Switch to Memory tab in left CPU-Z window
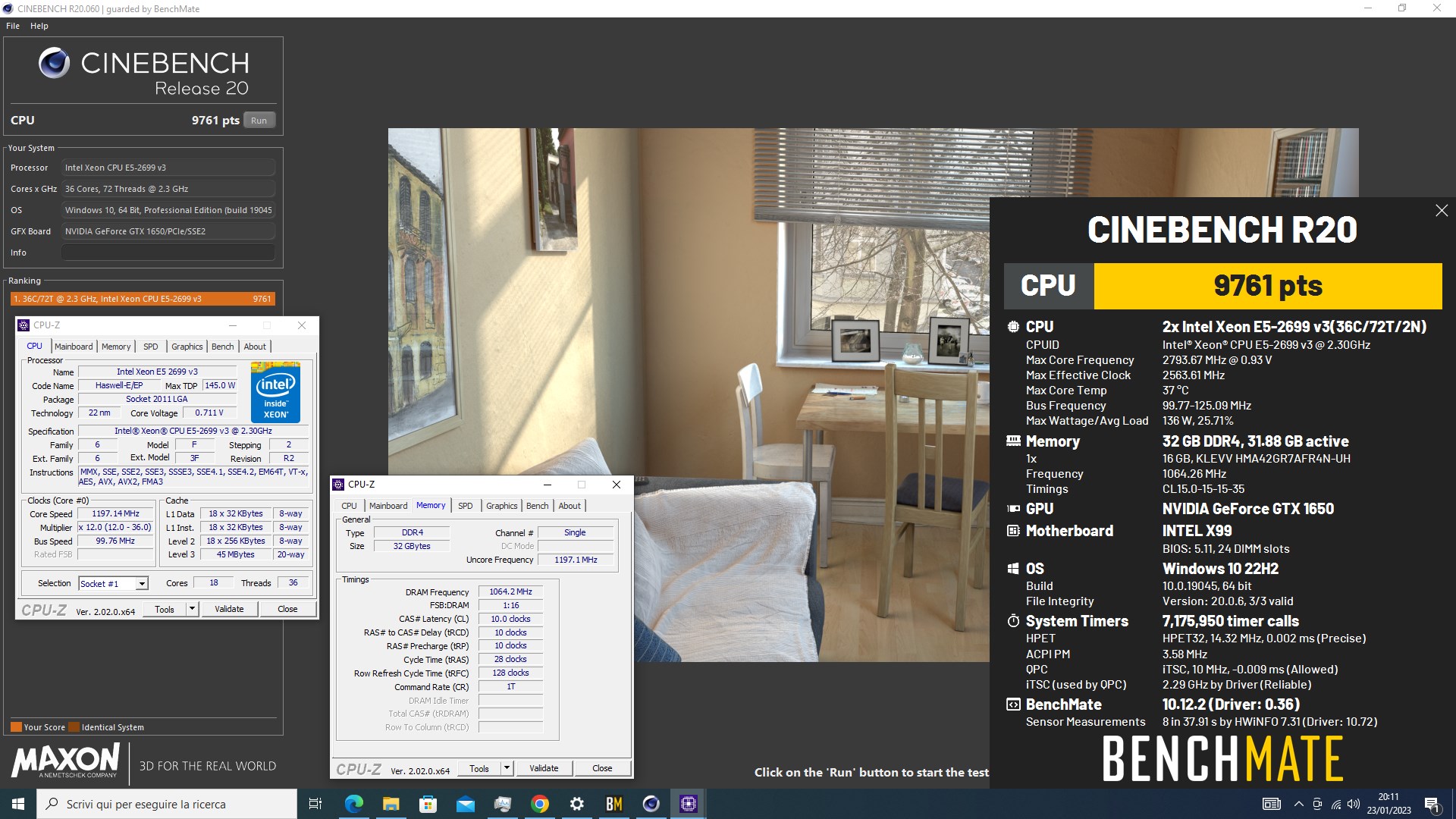1456x819 pixels. click(116, 347)
